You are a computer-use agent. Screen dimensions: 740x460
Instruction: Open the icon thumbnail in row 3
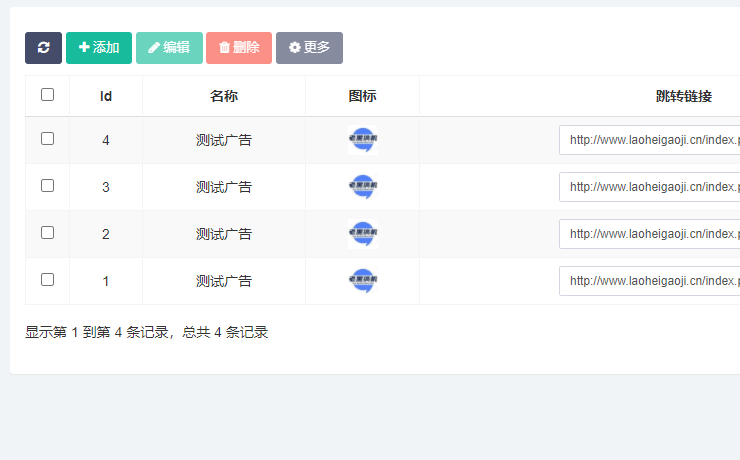363,187
